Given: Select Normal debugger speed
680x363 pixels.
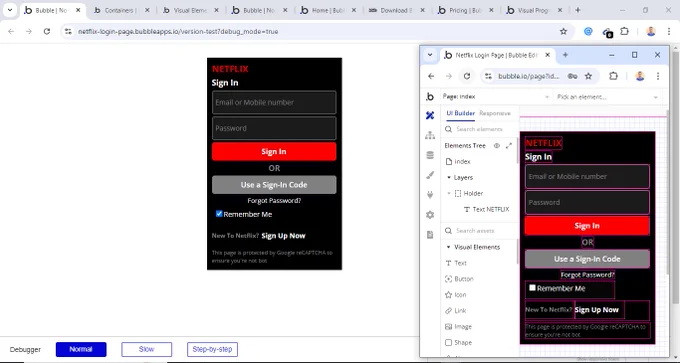Looking at the screenshot, I should point(81,349).
